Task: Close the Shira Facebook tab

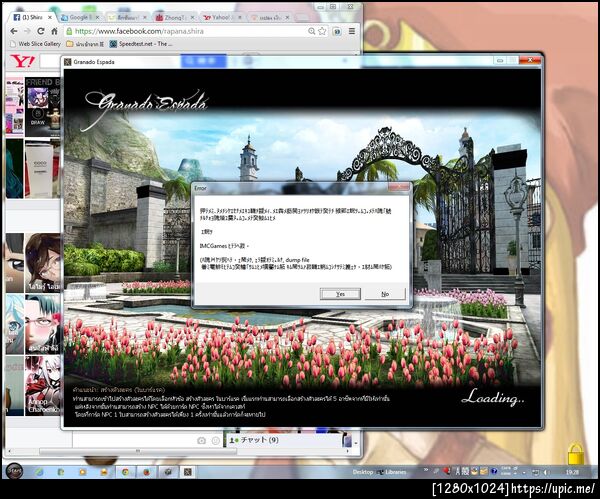Action: point(50,18)
